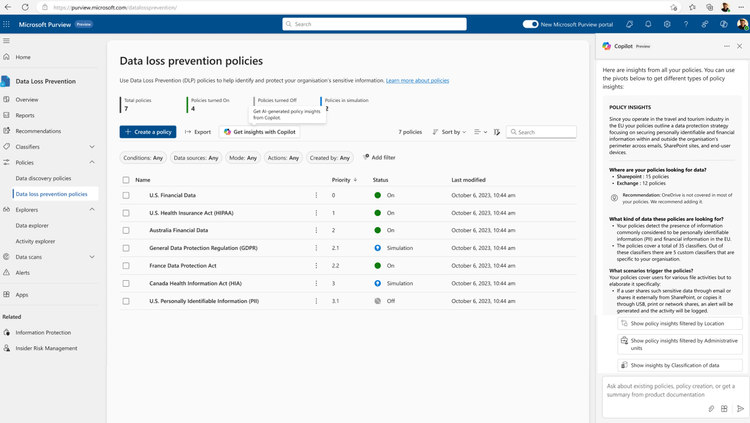Click the filter reset icon beside view options
The image size is (750, 423).
[496, 132]
